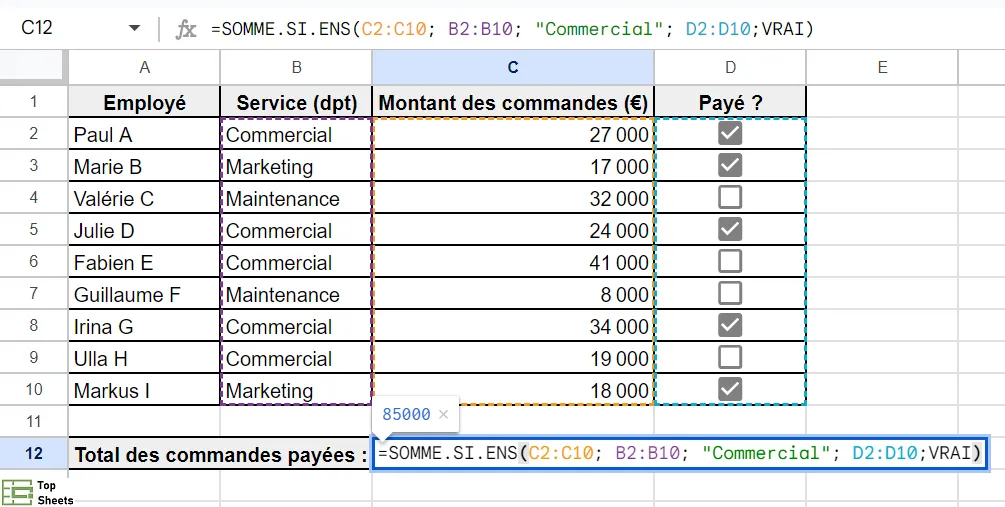Select column B header
This screenshot has height=507, width=1005.
(296, 67)
